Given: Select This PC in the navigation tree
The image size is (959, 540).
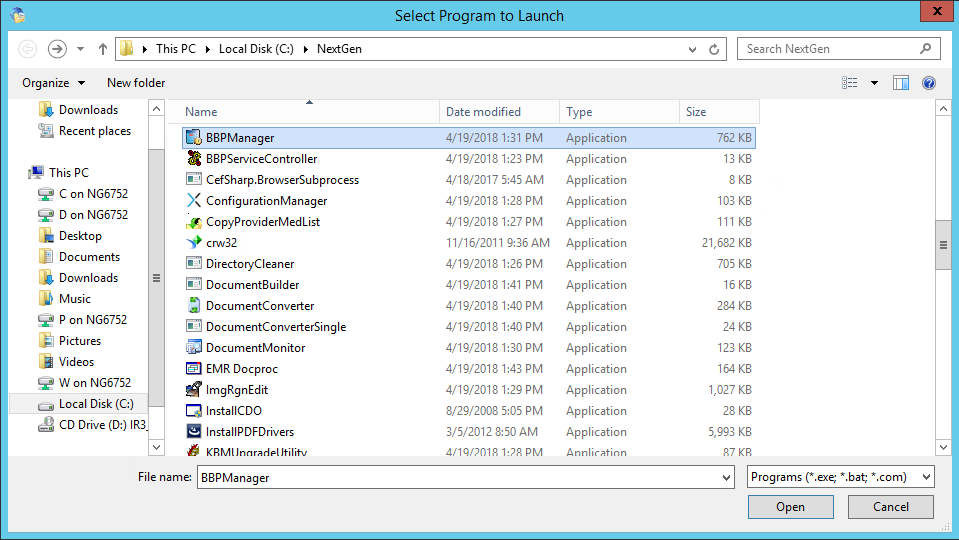Looking at the screenshot, I should 59,172.
